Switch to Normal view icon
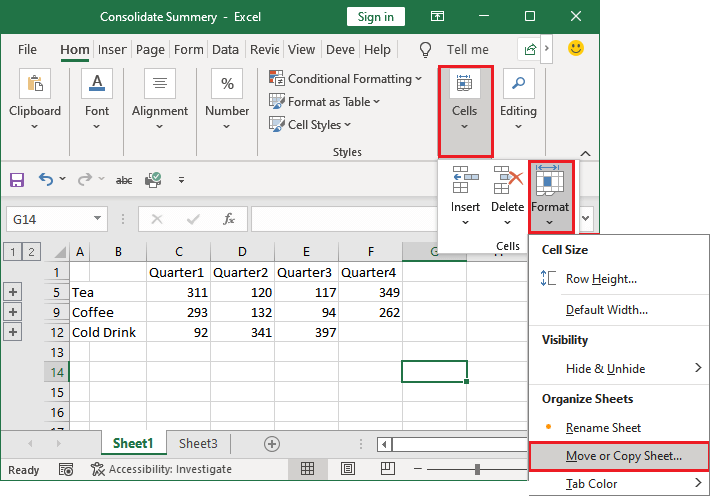710x496 pixels. pyautogui.click(x=307, y=468)
